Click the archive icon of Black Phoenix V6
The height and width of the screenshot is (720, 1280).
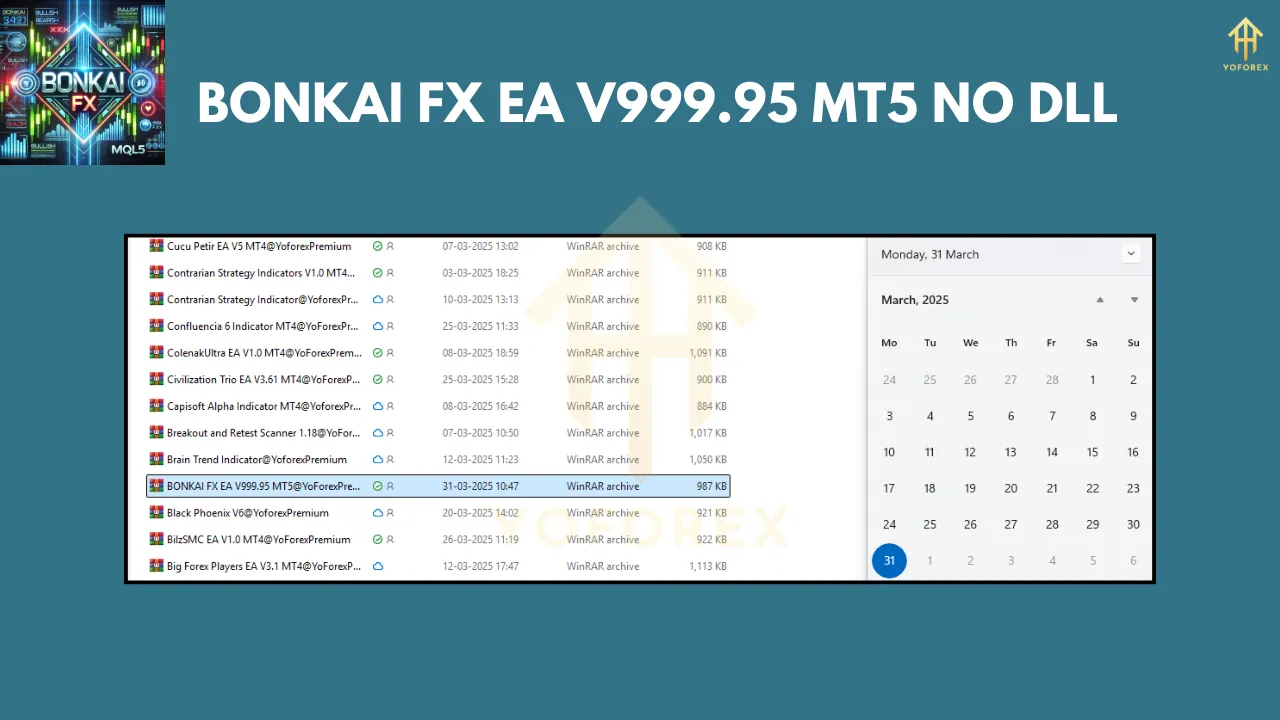[156, 513]
